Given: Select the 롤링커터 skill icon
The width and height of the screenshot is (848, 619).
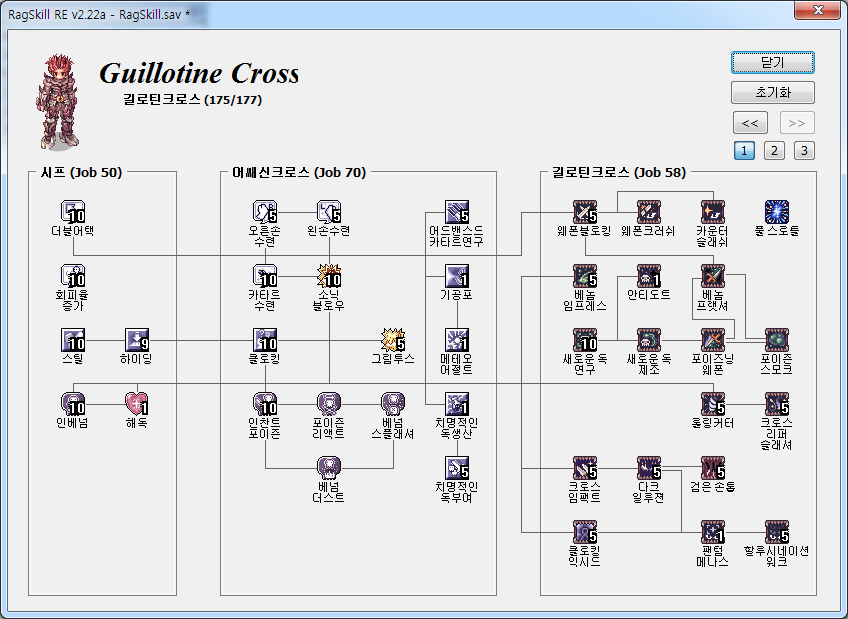Looking at the screenshot, I should pos(713,404).
